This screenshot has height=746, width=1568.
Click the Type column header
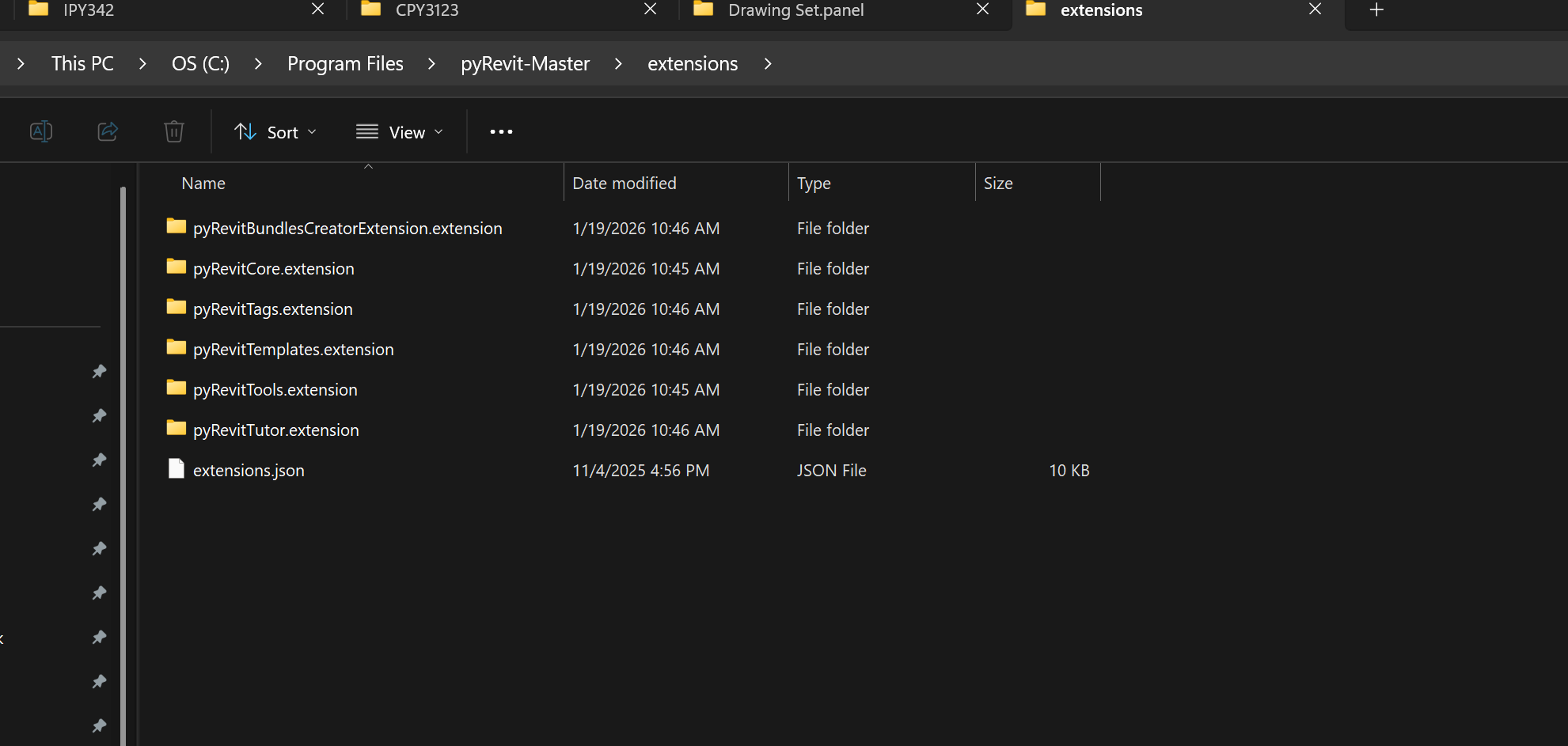coord(814,184)
